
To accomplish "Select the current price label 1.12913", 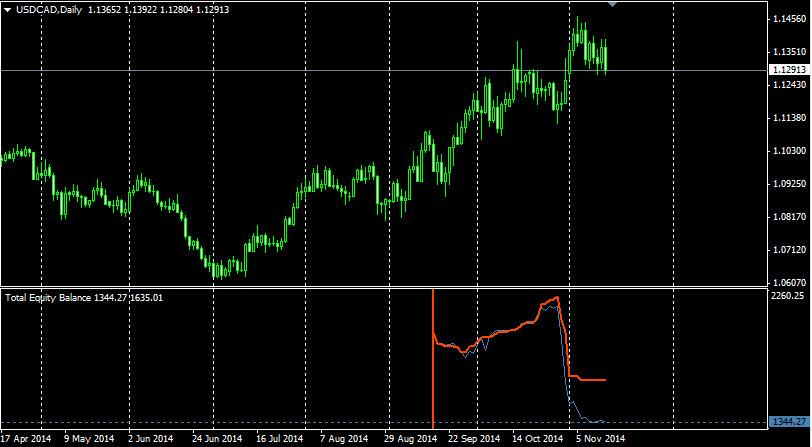I will point(788,70).
